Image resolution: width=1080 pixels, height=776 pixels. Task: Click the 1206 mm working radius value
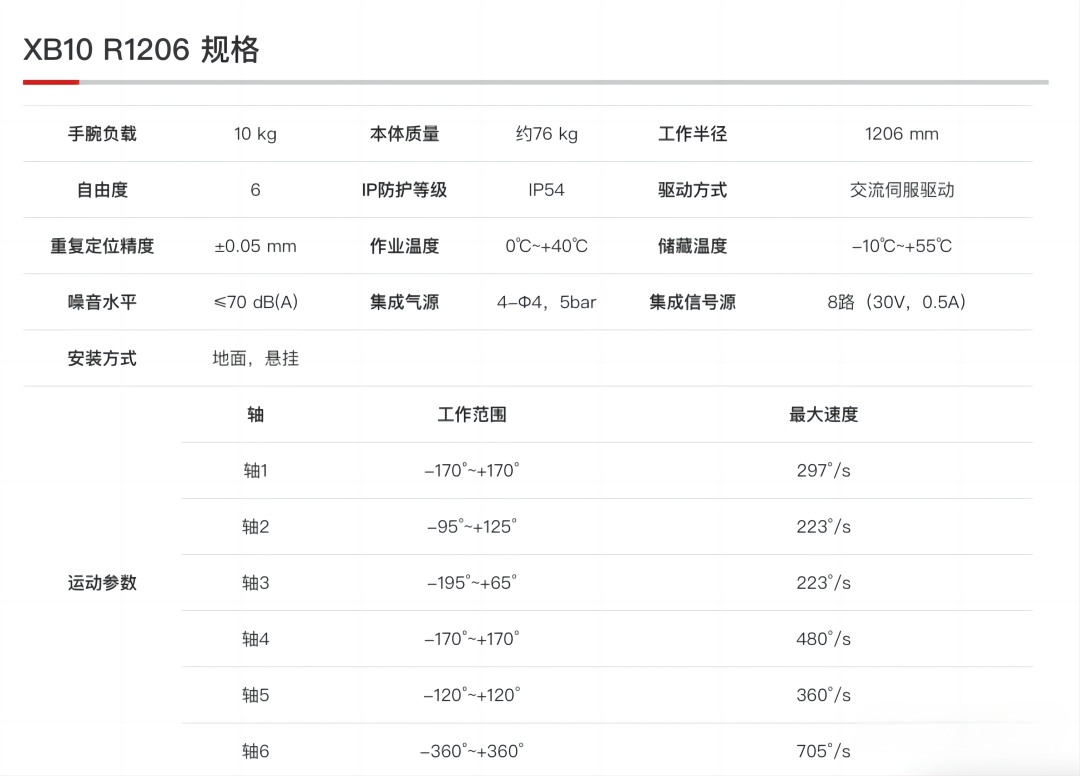[901, 134]
